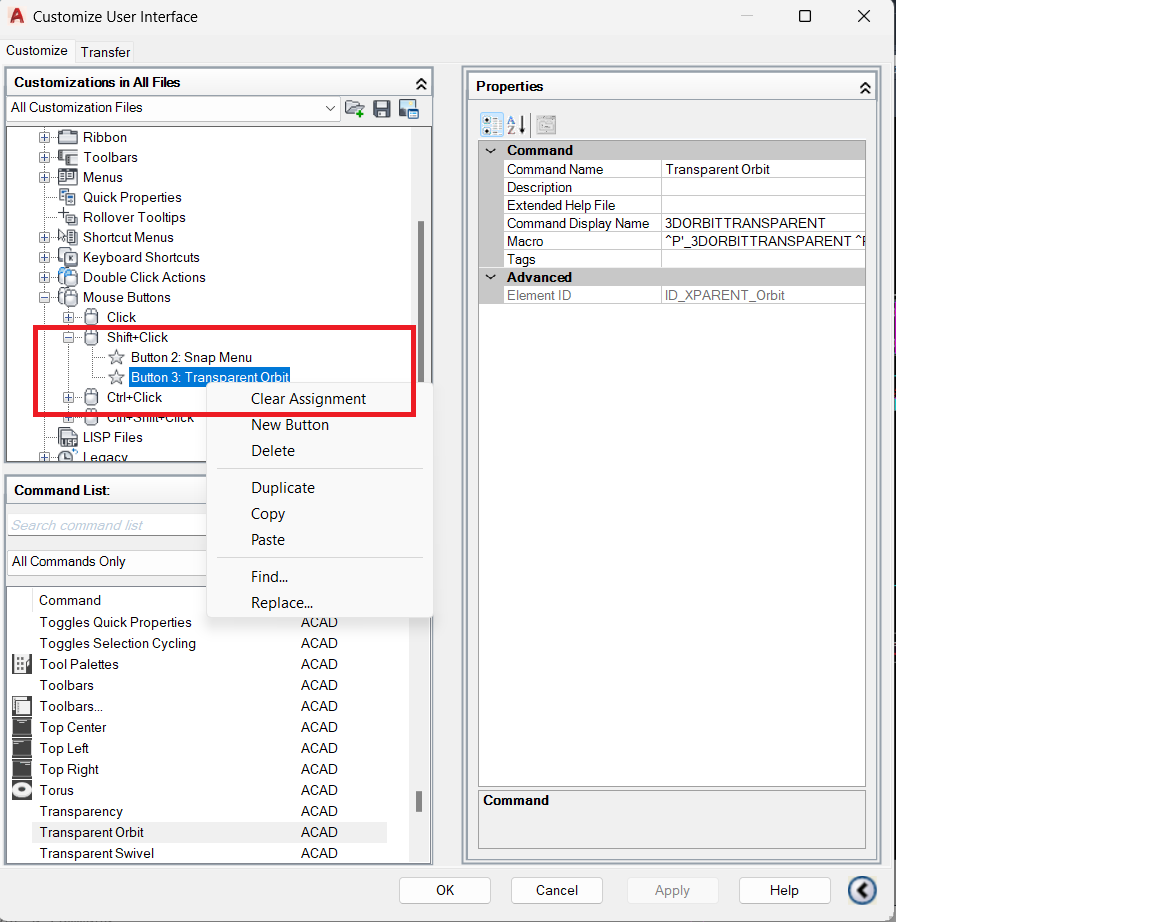Switch Properties to categorized view

[x=492, y=125]
